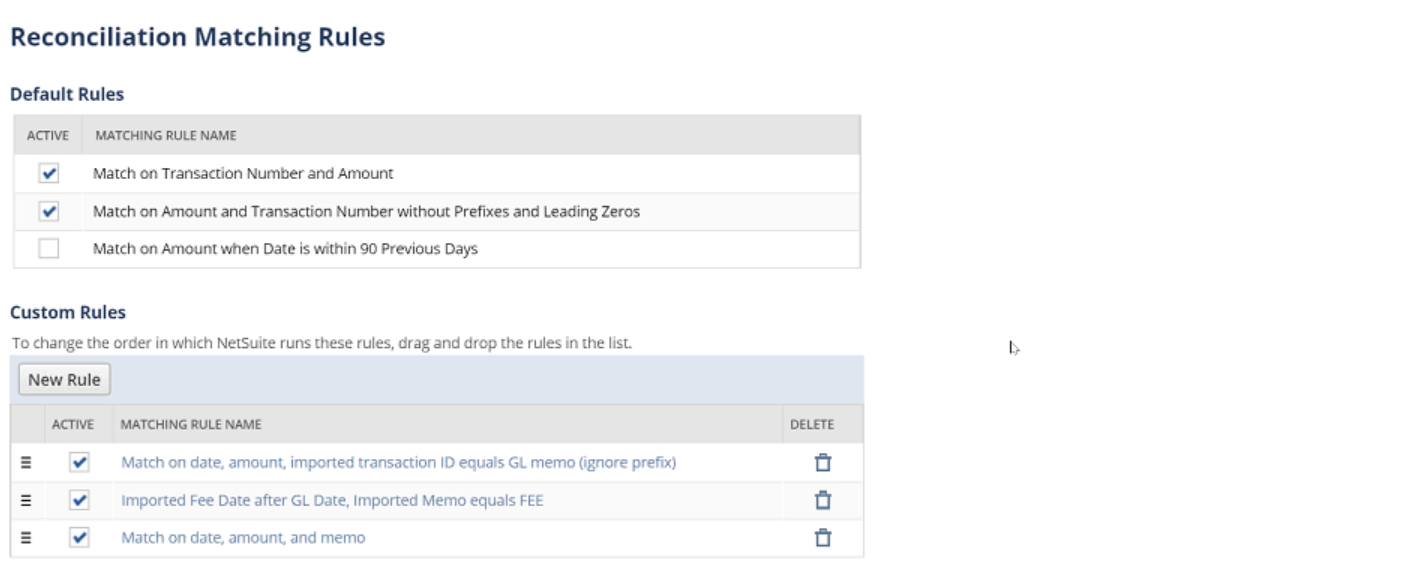Click drag handle of date, amount, memo rule
The height and width of the screenshot is (588, 1423).
point(26,538)
